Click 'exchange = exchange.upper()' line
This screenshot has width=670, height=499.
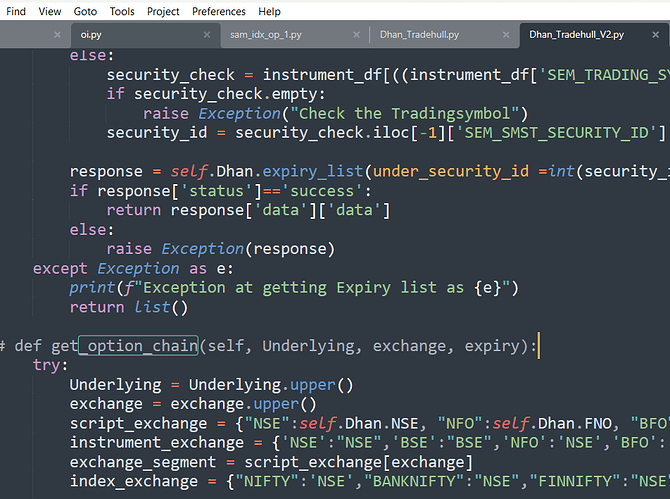(x=193, y=404)
